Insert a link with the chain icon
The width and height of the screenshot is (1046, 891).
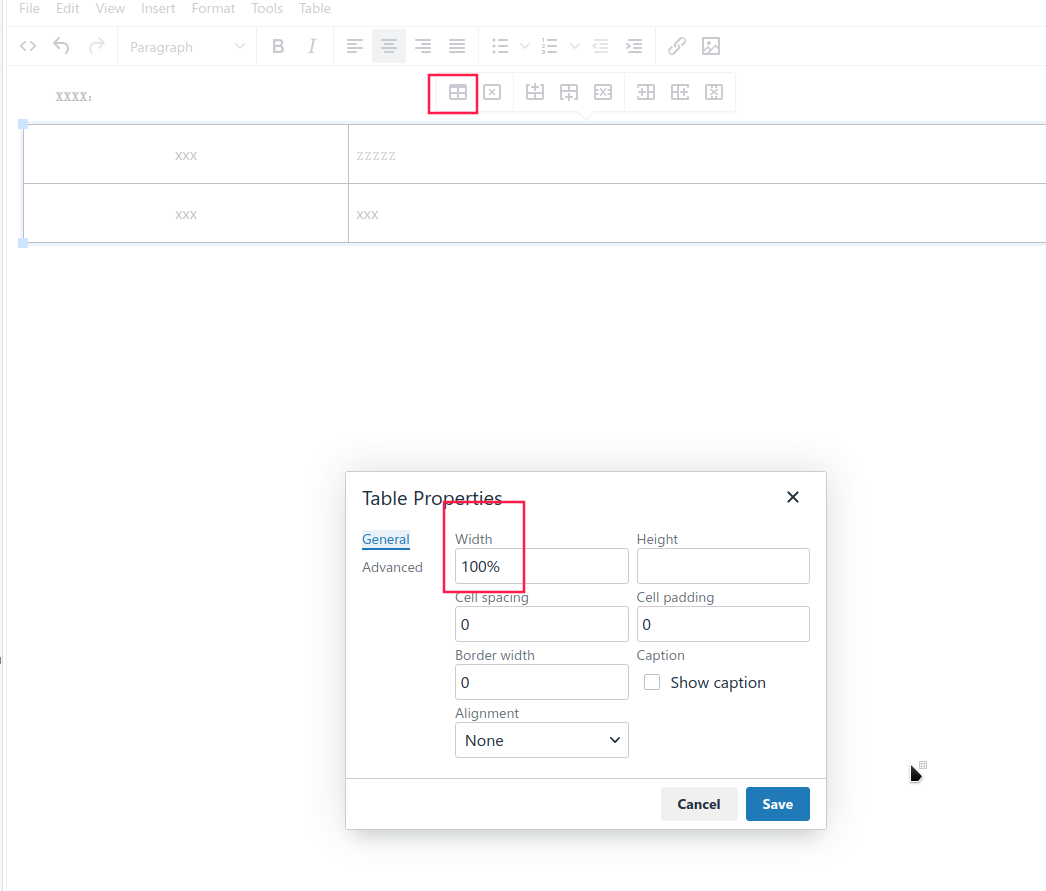pyautogui.click(x=676, y=46)
